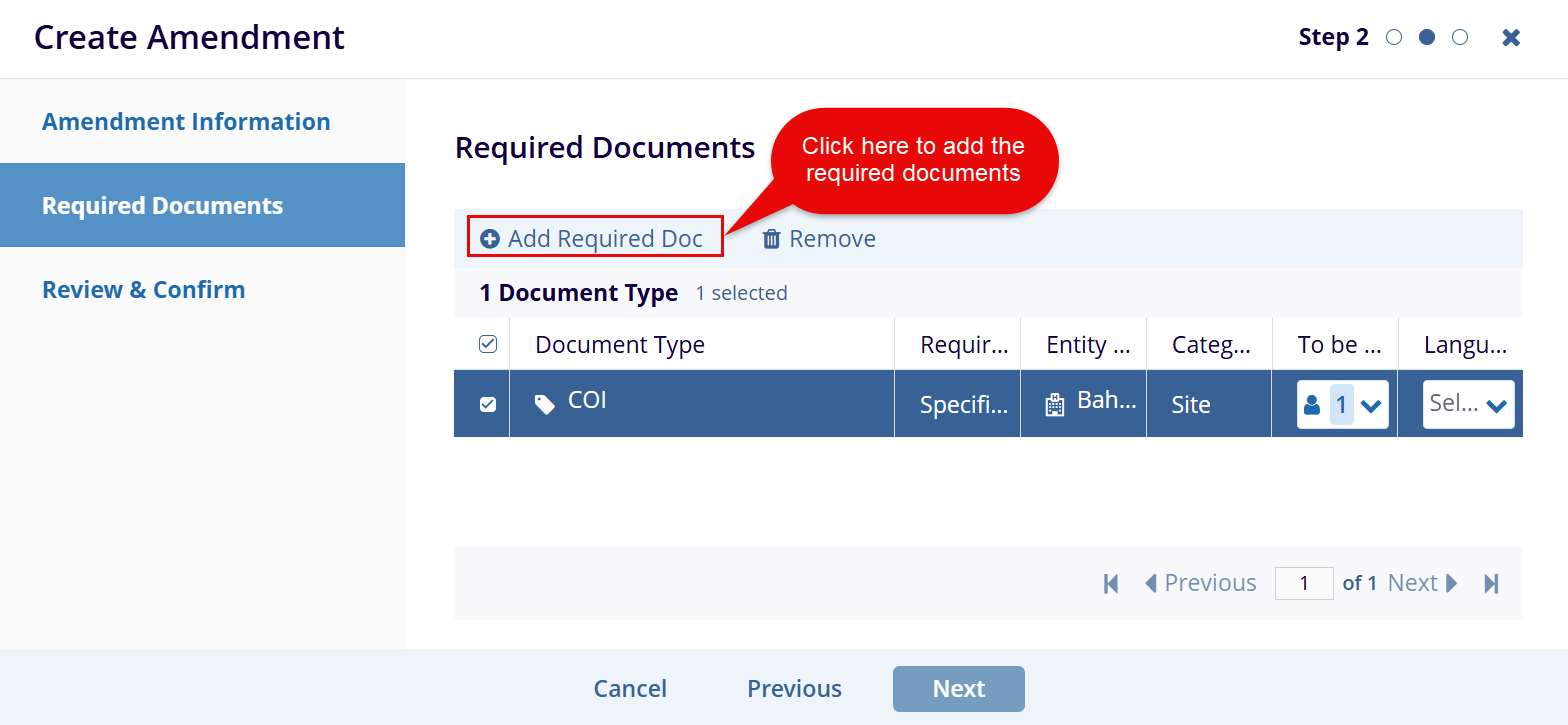Click the trash icon to remove document
This screenshot has height=725, width=1568.
[x=771, y=239]
